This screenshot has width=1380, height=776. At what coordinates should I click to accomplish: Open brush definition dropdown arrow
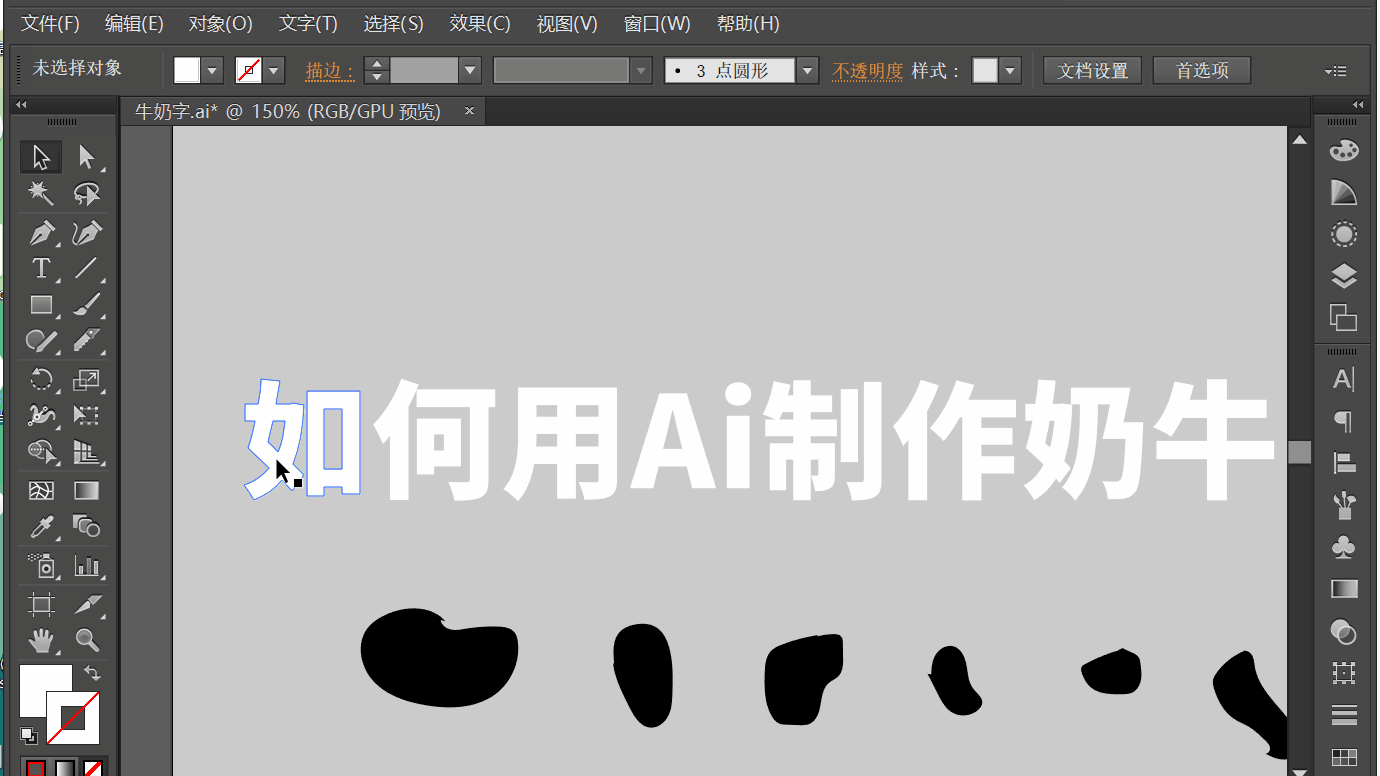coord(808,71)
